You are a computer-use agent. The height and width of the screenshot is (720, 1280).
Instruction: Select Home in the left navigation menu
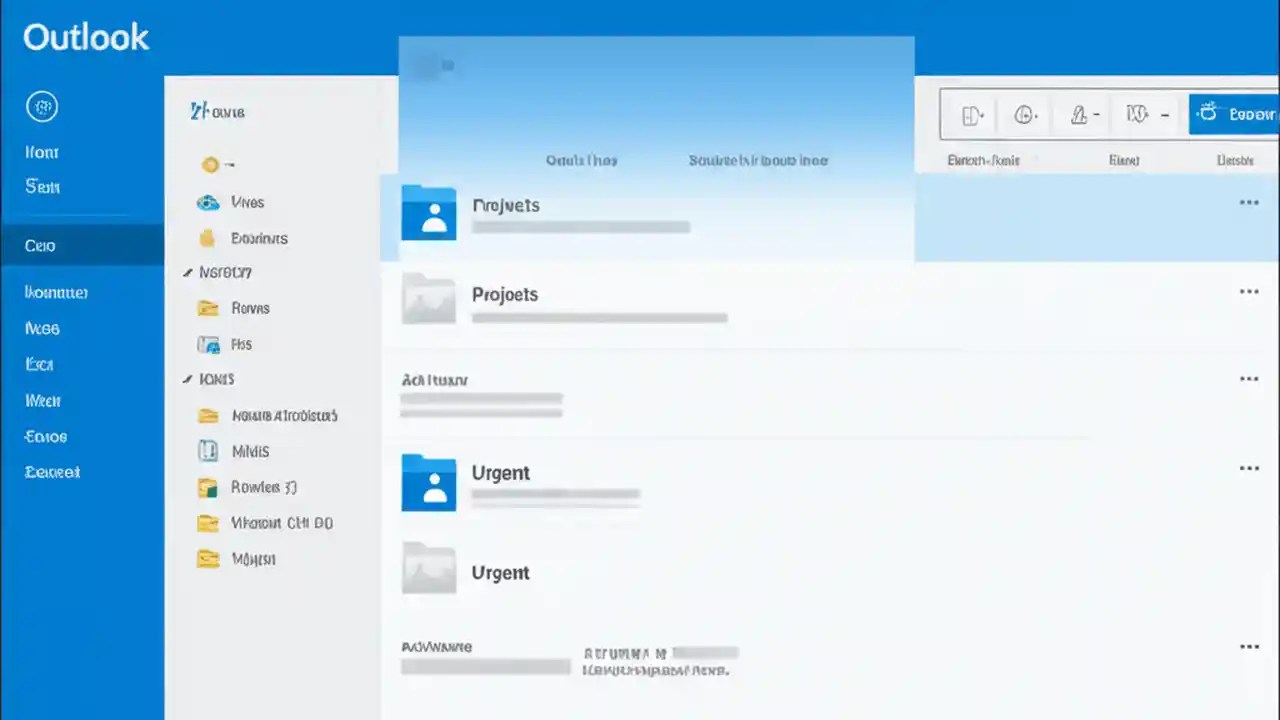point(41,152)
